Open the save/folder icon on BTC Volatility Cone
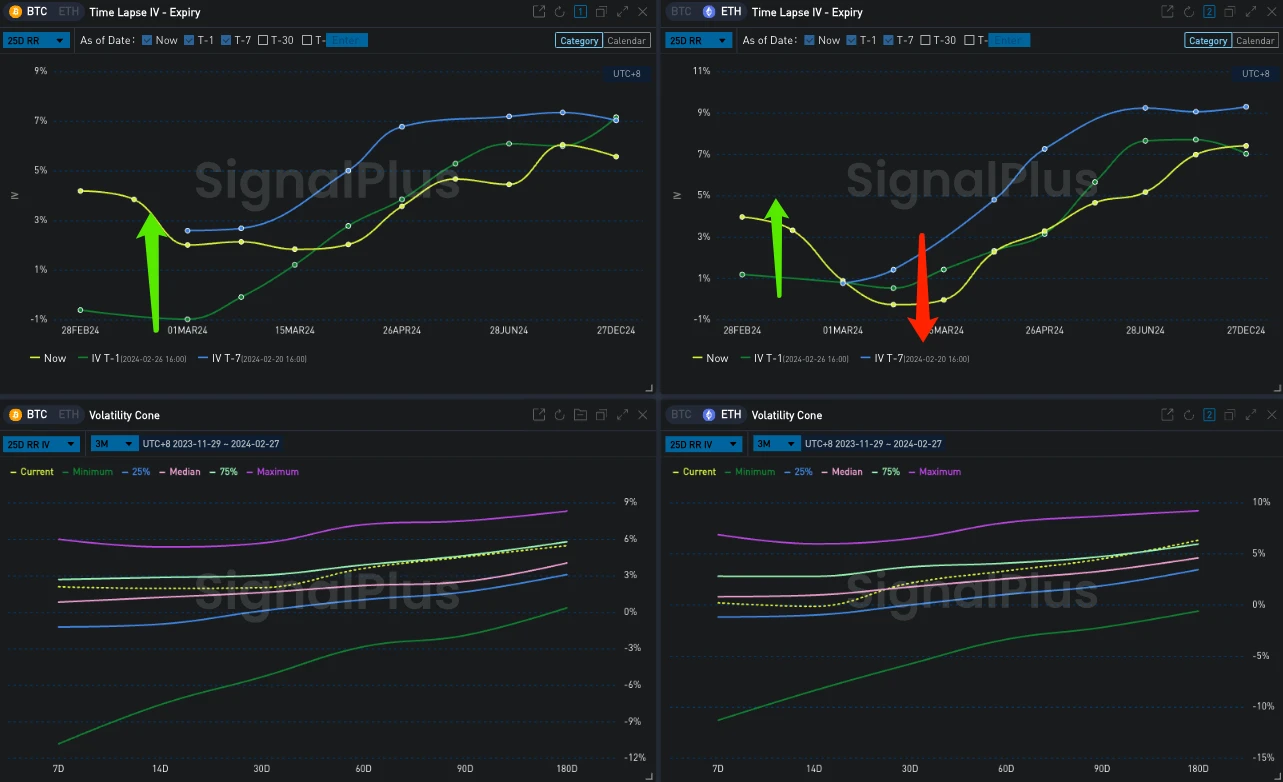 tap(580, 414)
